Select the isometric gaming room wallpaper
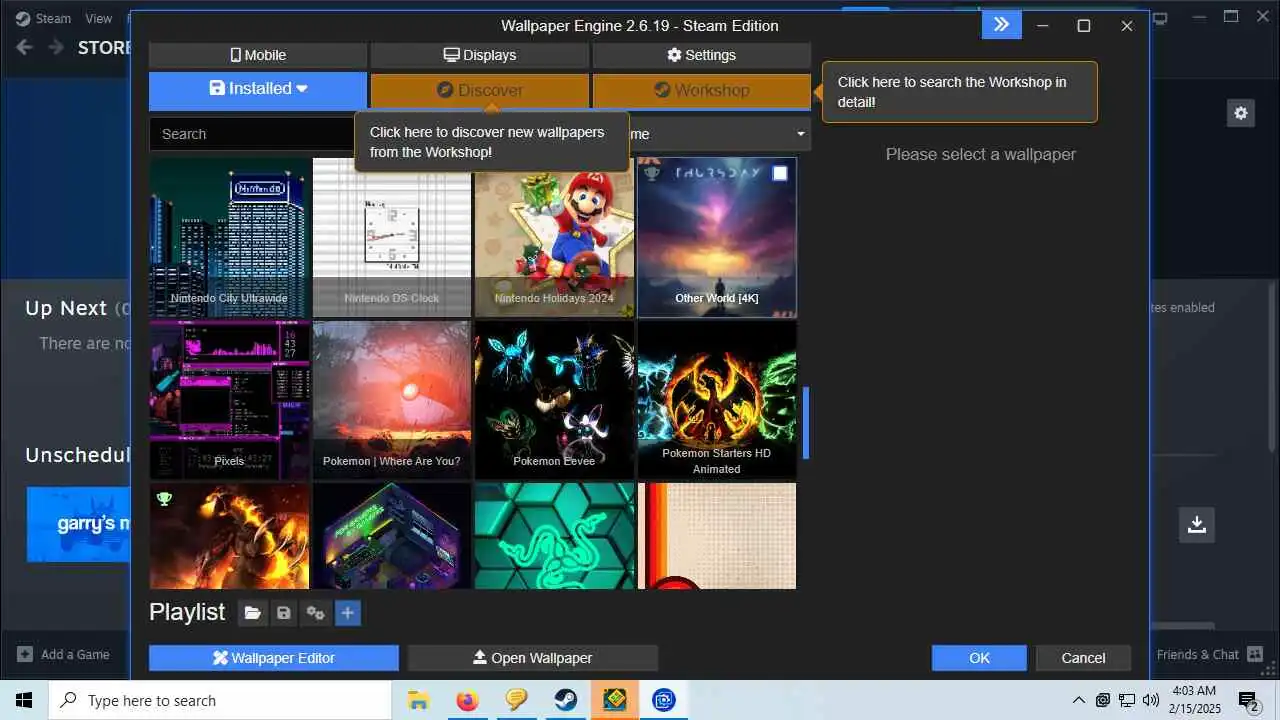This screenshot has width=1280, height=720. pyautogui.click(x=392, y=536)
